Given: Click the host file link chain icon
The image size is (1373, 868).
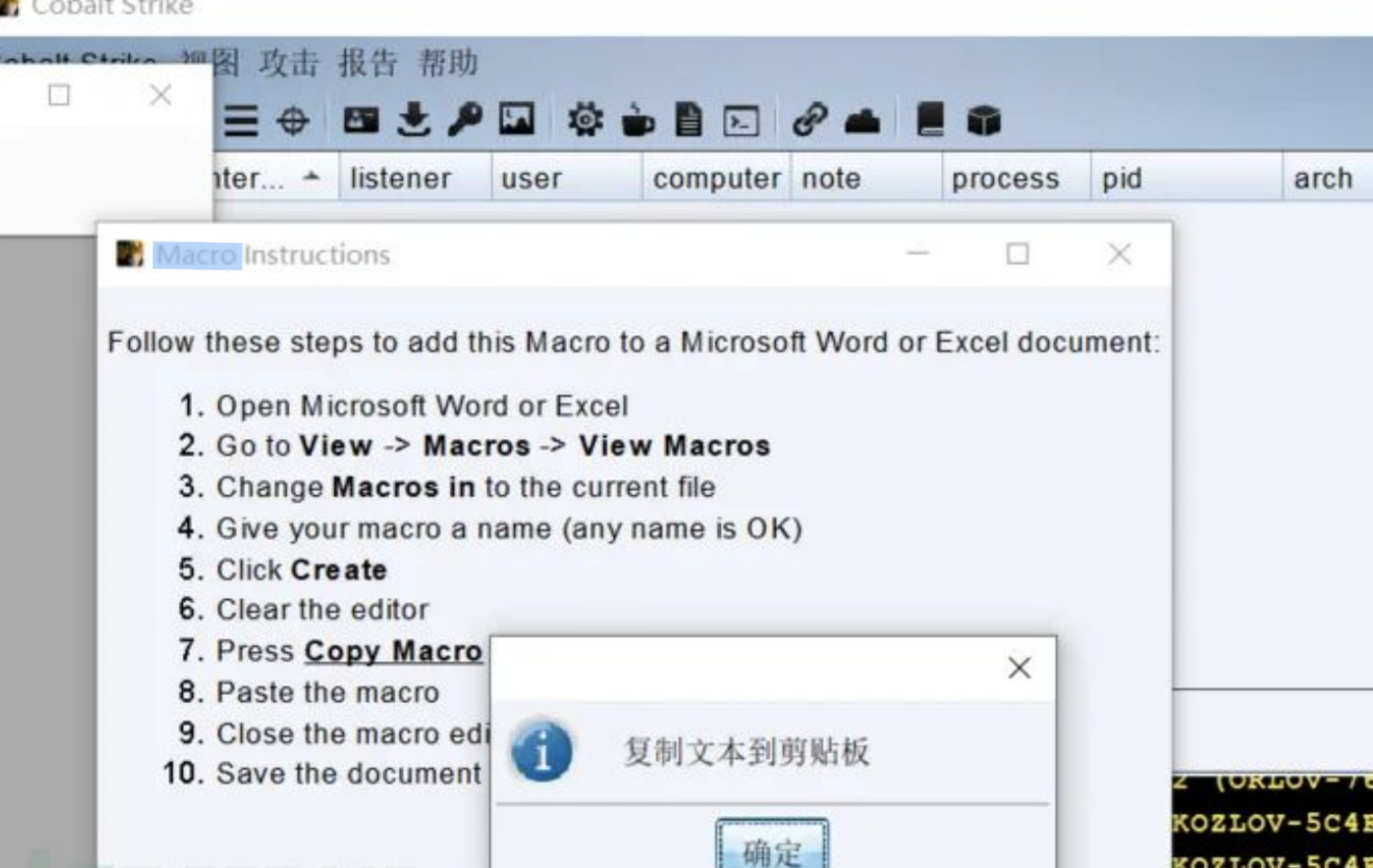Looking at the screenshot, I should pos(810,119).
